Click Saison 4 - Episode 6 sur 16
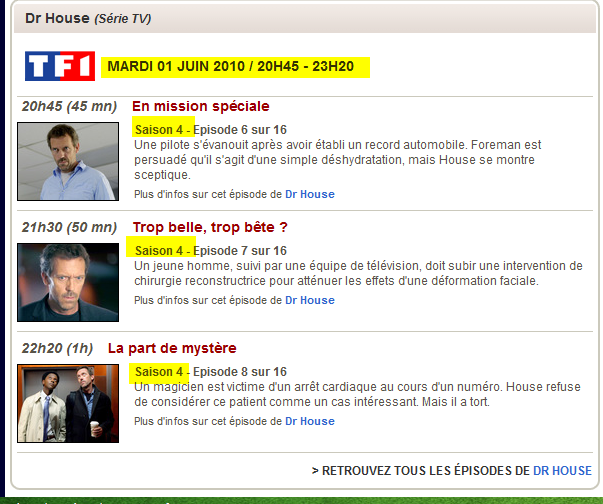The image size is (603, 504). [211, 130]
